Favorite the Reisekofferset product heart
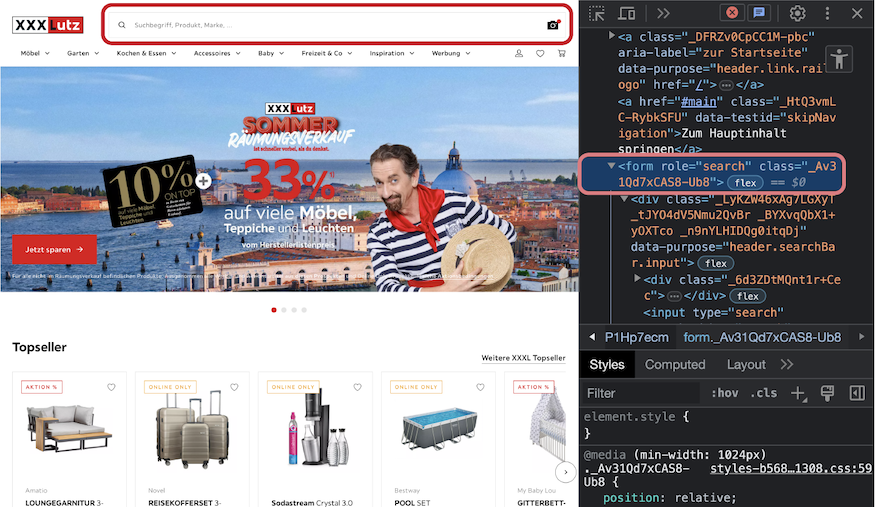Screen dimensions: 875x507 [234, 387]
